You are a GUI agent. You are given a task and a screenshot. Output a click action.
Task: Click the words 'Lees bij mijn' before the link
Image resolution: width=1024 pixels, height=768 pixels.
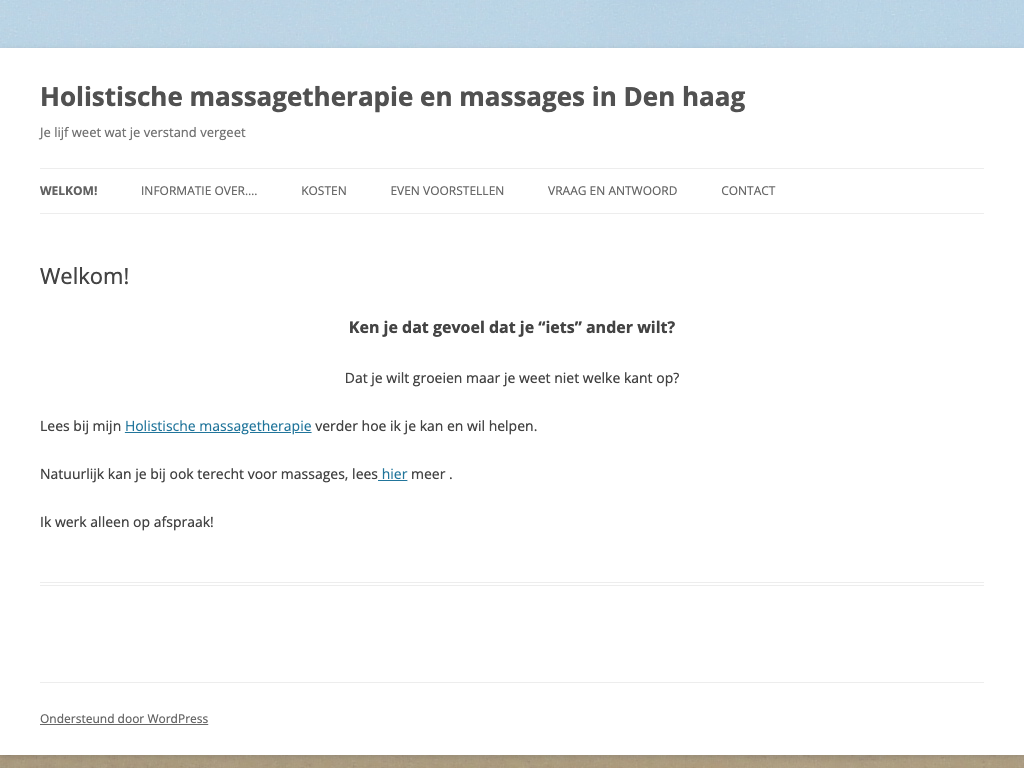coord(80,426)
